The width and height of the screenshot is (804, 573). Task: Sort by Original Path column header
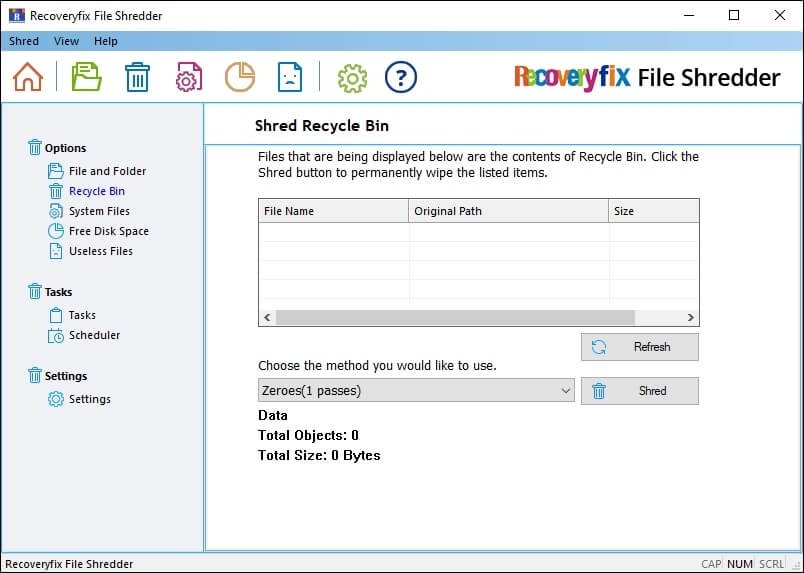508,211
